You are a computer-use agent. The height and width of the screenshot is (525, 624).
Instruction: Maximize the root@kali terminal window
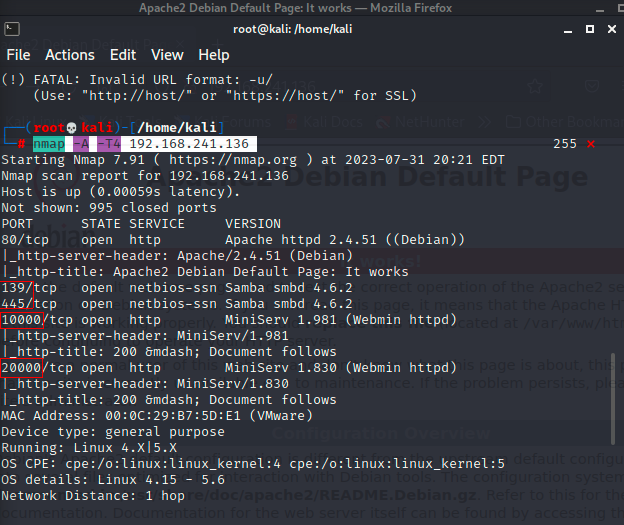click(x=590, y=29)
